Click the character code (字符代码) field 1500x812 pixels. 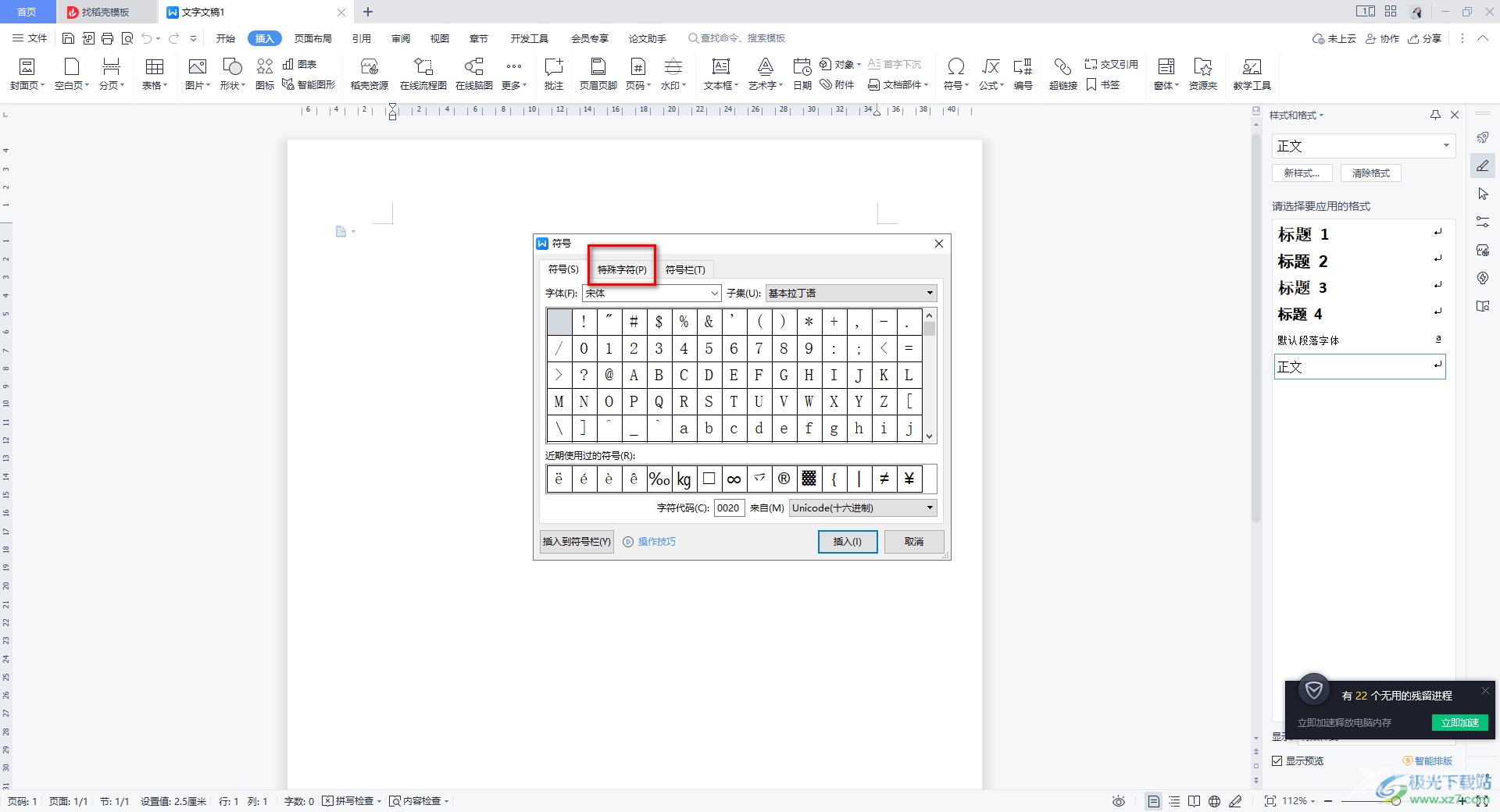(729, 507)
